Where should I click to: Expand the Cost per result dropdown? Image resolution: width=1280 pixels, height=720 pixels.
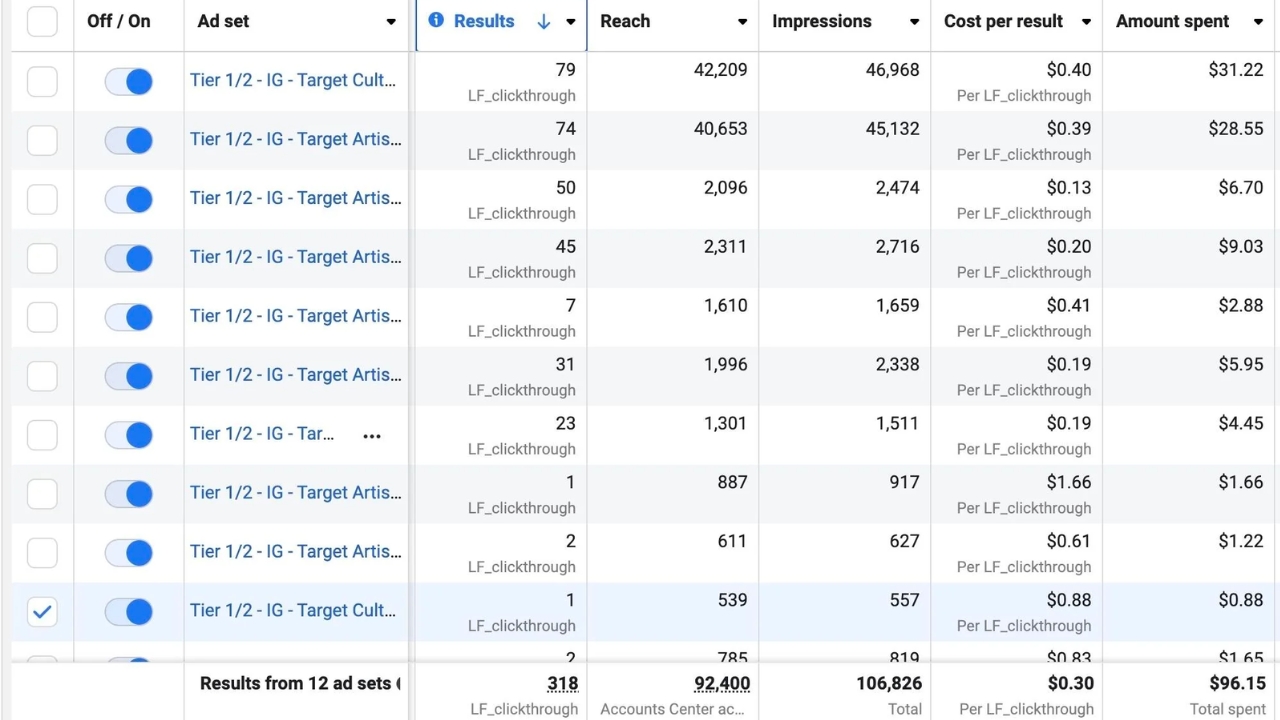[1086, 22]
